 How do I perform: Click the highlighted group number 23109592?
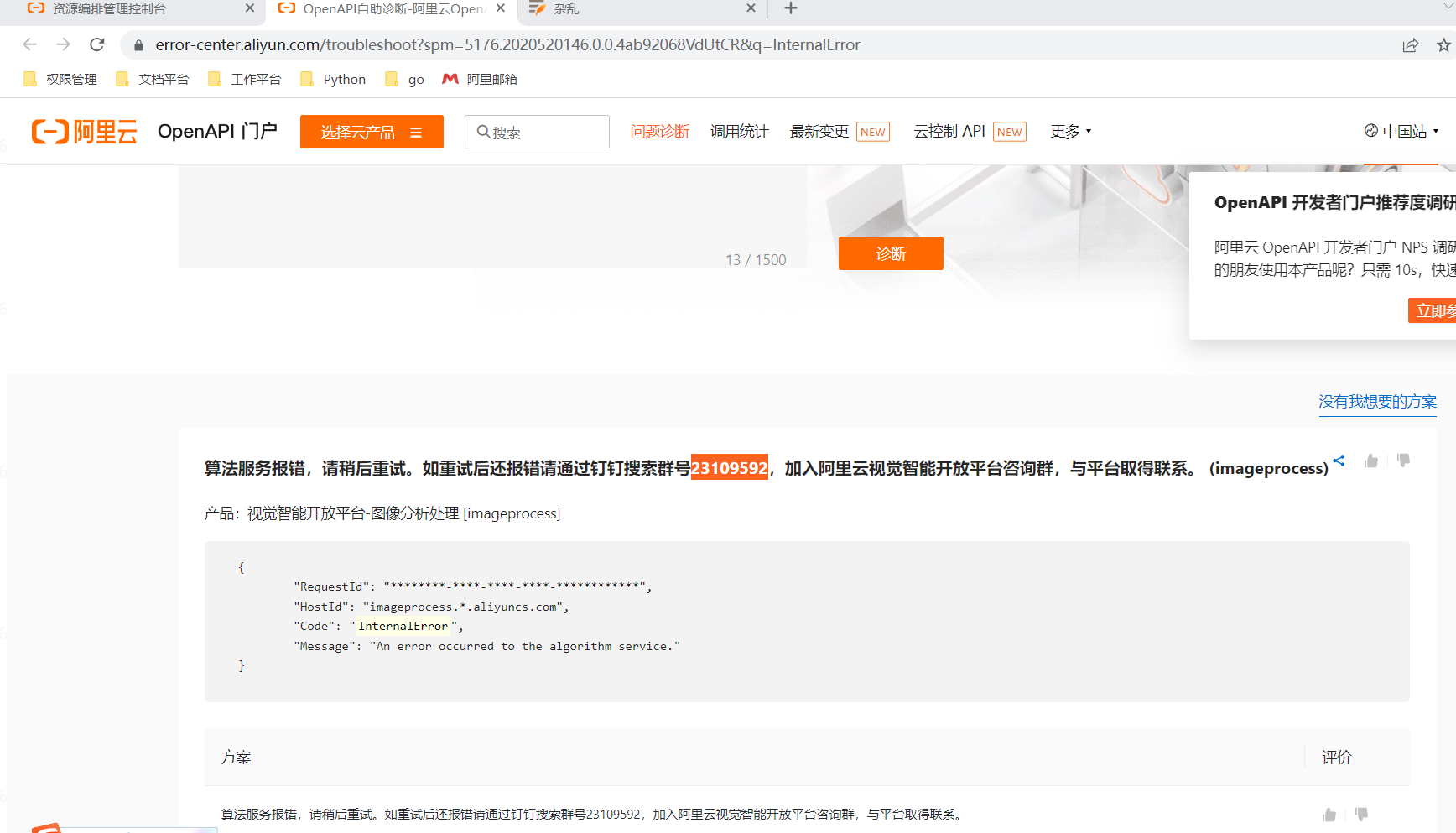729,468
